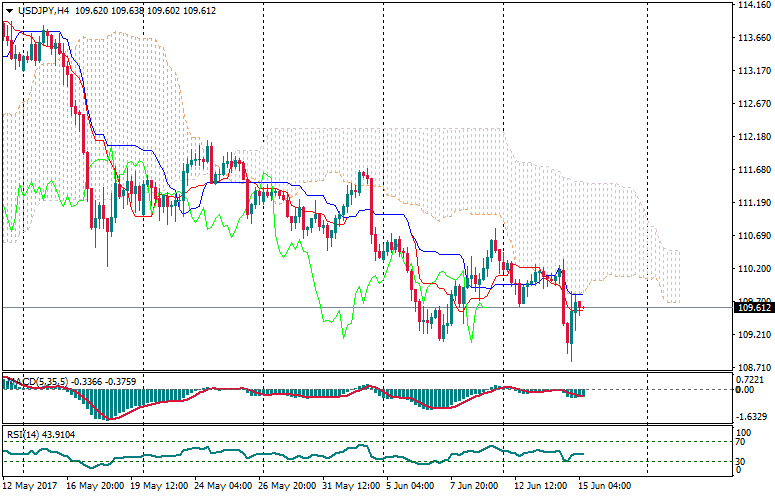Select the 12 May 2017 date label

[32, 486]
